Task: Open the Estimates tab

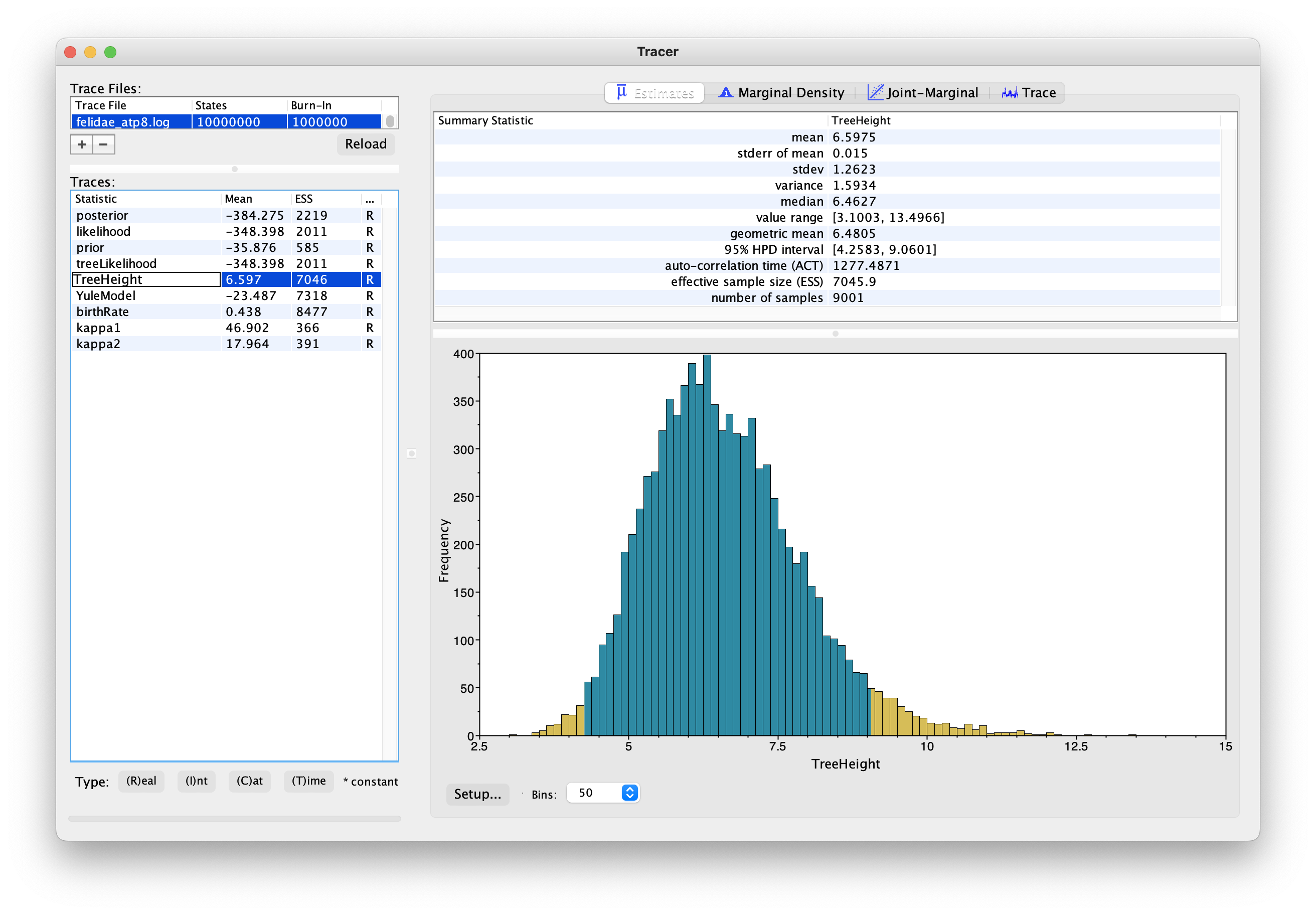Action: 654,93
